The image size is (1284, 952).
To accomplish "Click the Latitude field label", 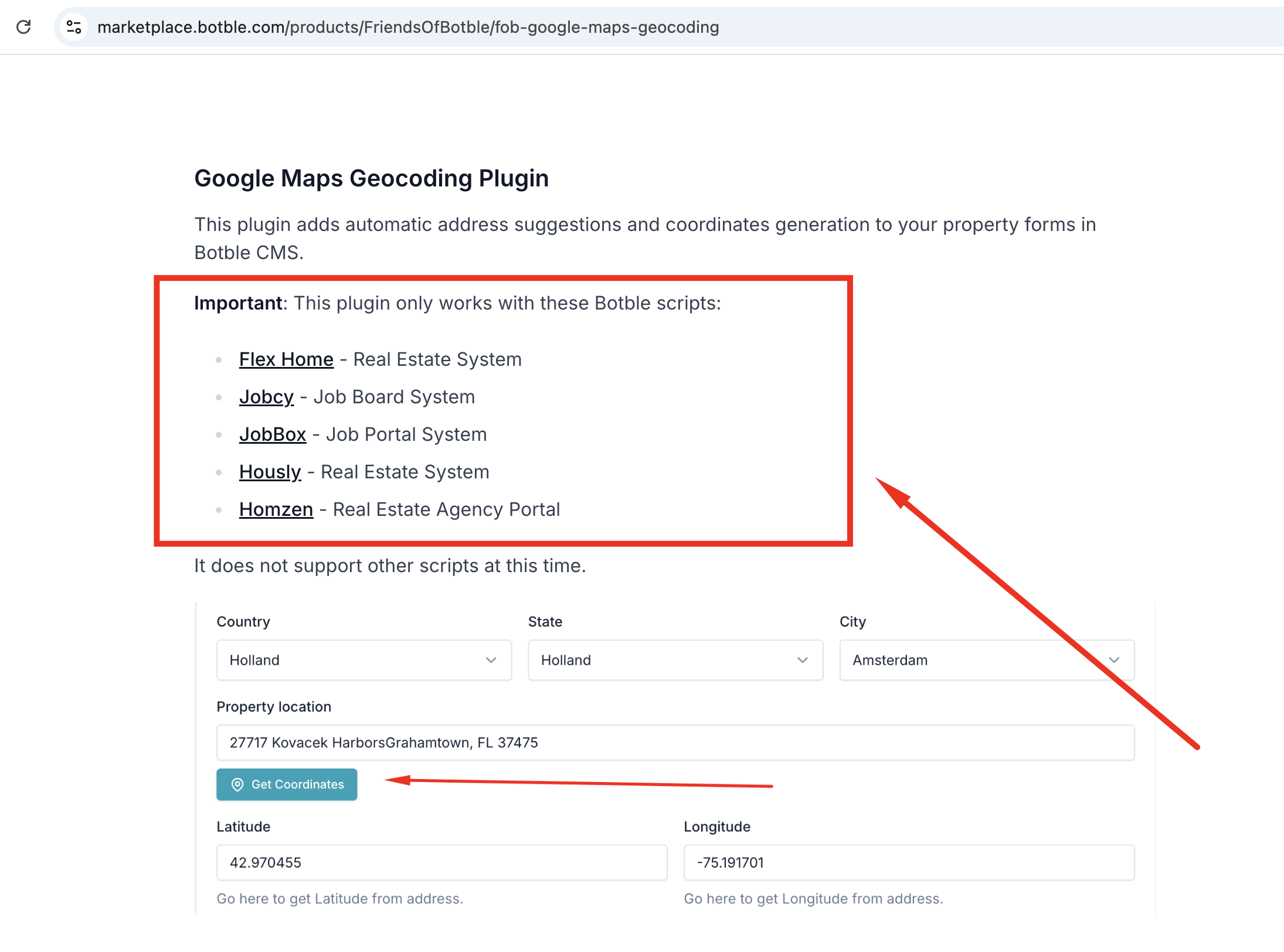I will pyautogui.click(x=243, y=827).
